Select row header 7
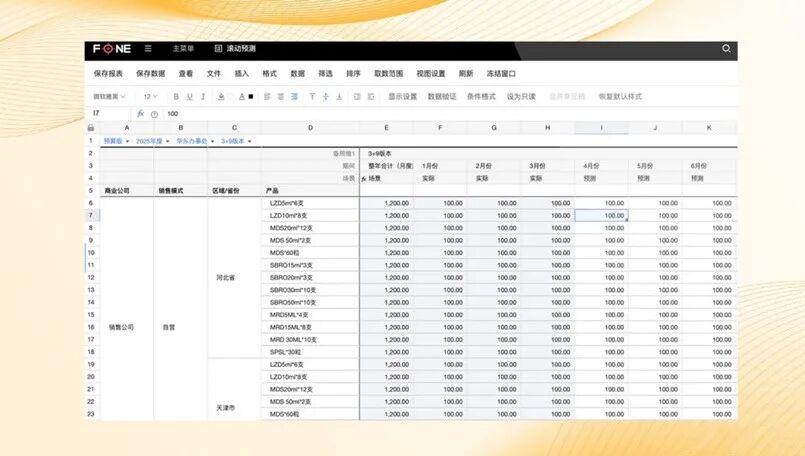The width and height of the screenshot is (805, 456). (x=91, y=216)
